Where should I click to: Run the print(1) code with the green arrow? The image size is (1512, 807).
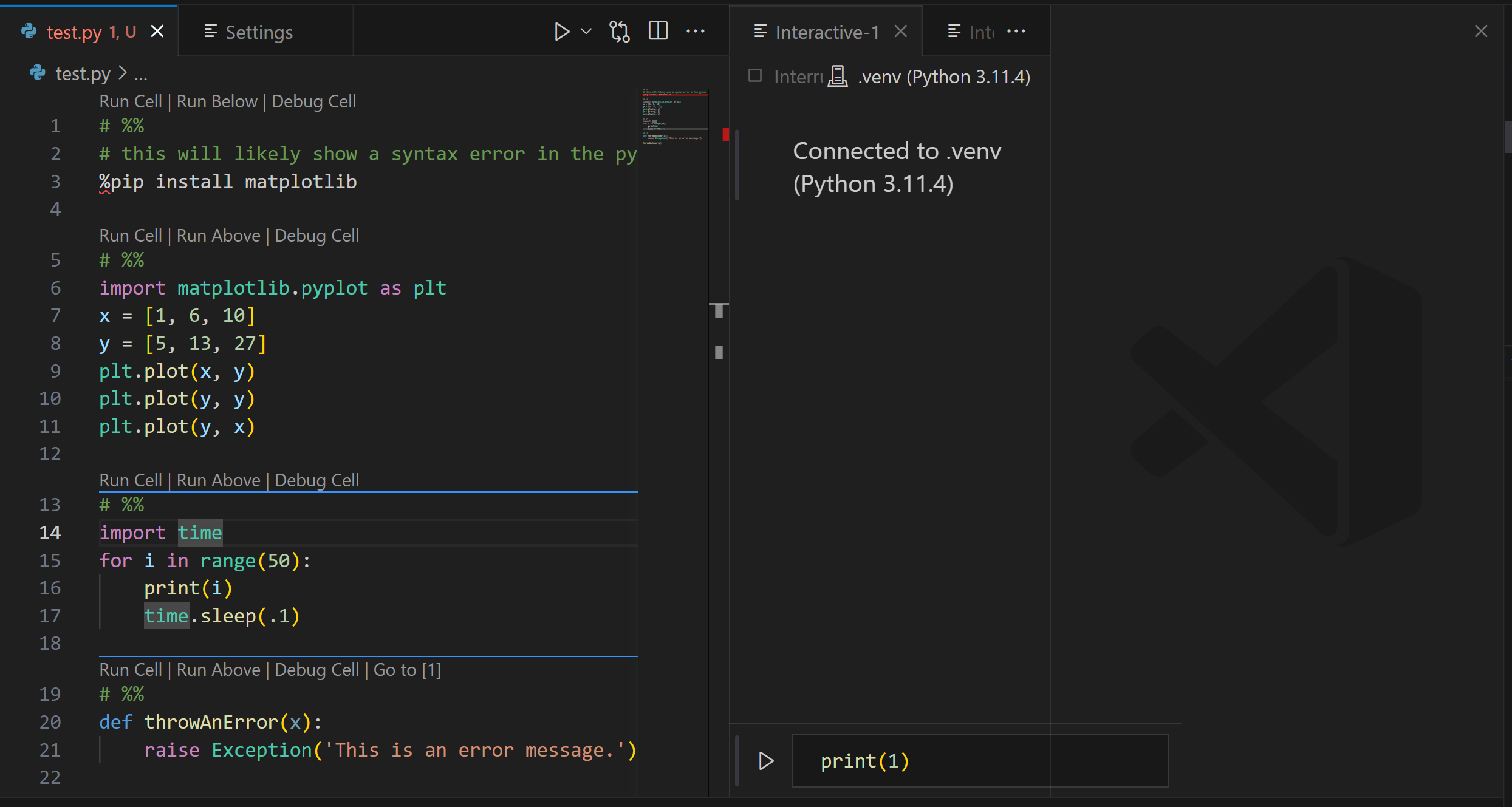765,760
